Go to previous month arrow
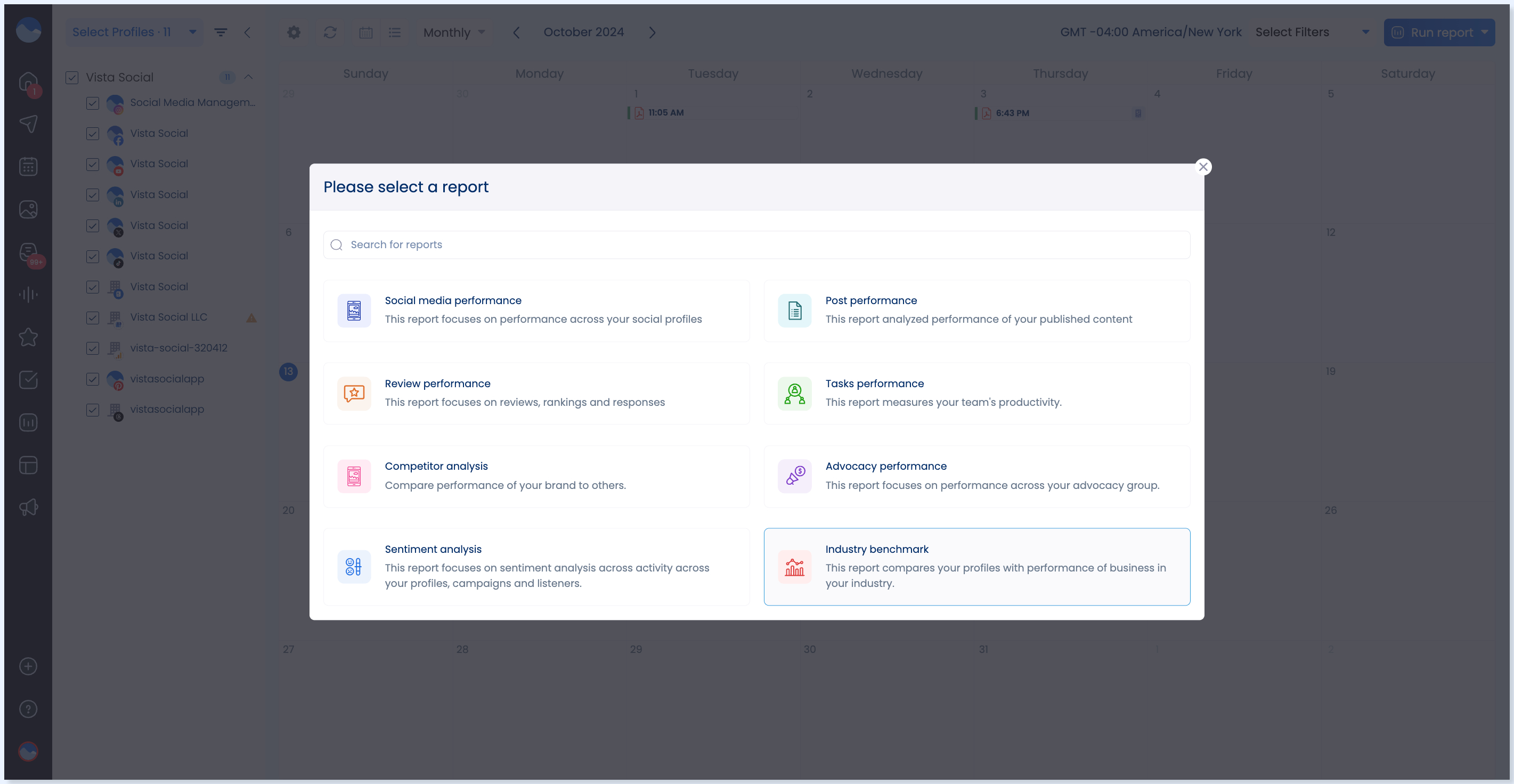Viewport: 1514px width, 784px height. click(516, 32)
